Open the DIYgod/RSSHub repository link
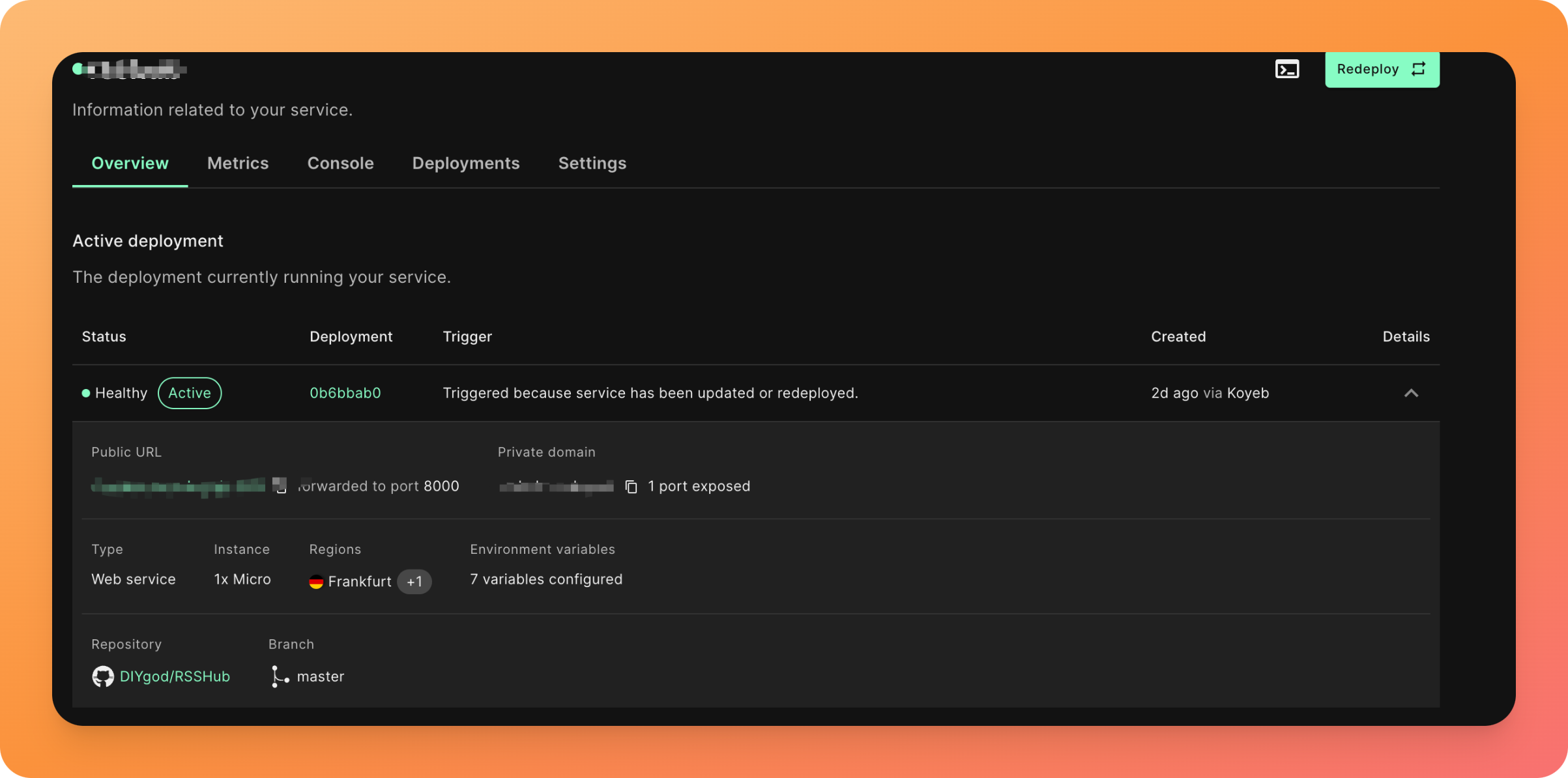 175,676
